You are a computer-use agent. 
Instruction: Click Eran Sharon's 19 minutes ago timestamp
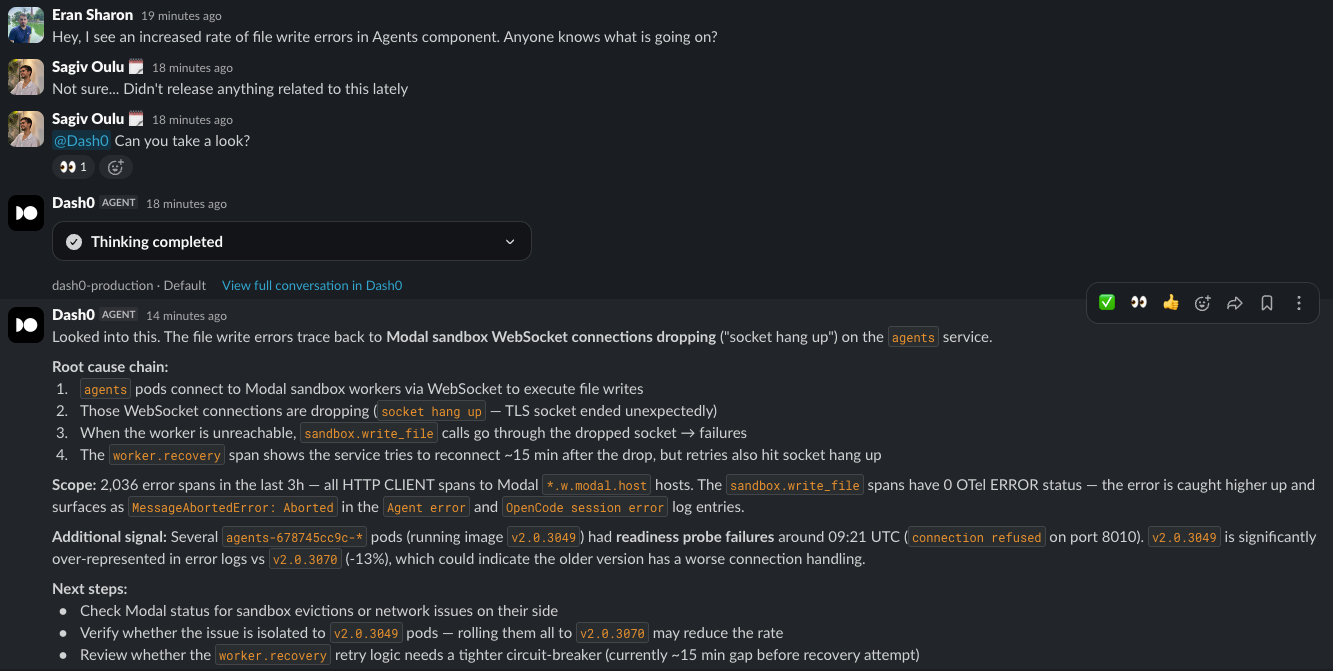coord(181,16)
